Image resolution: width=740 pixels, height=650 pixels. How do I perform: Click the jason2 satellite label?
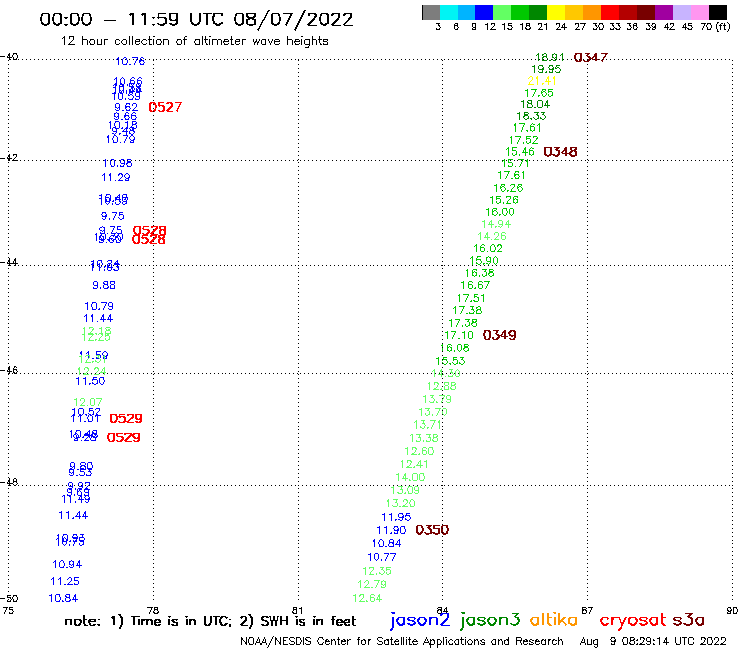point(420,620)
